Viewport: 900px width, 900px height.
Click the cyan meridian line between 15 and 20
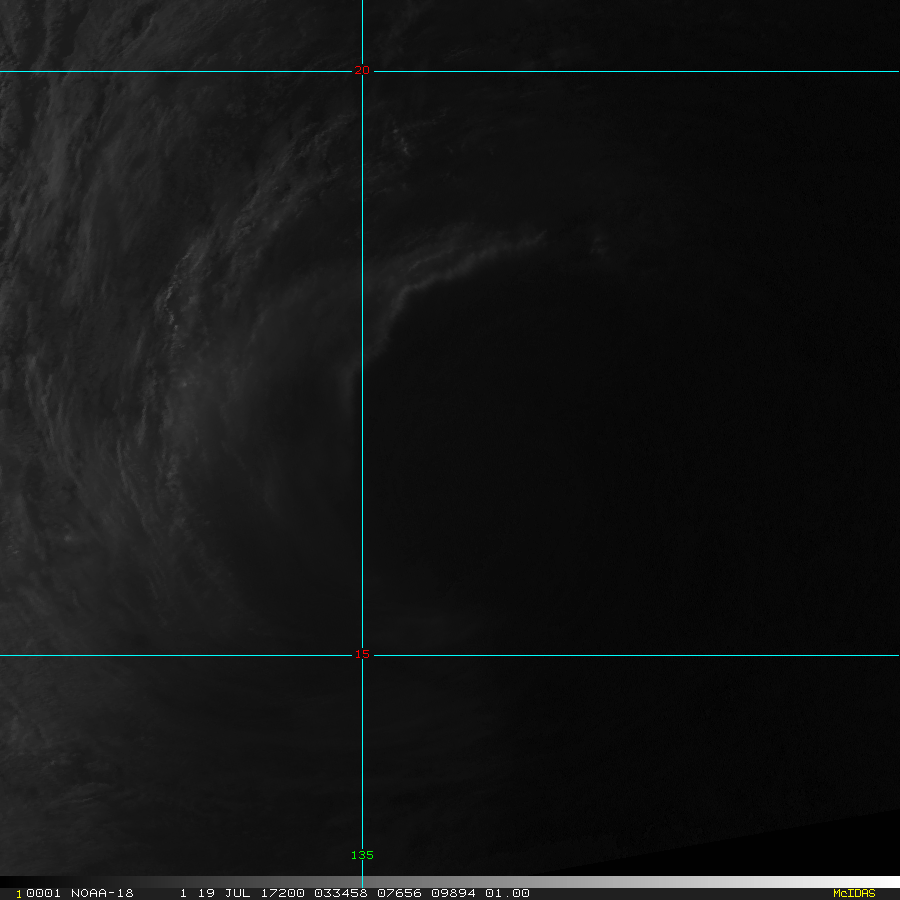[x=362, y=400]
